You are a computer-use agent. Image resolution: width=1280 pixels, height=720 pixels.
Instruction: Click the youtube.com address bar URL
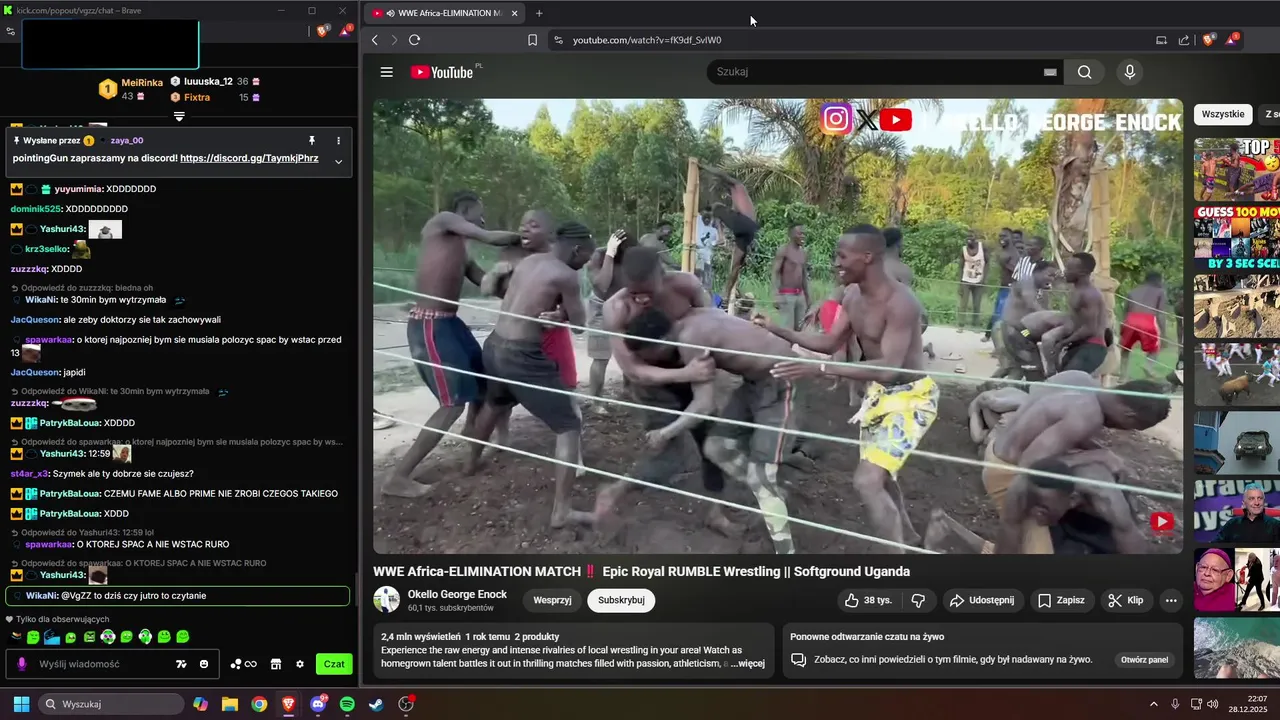pyautogui.click(x=646, y=40)
